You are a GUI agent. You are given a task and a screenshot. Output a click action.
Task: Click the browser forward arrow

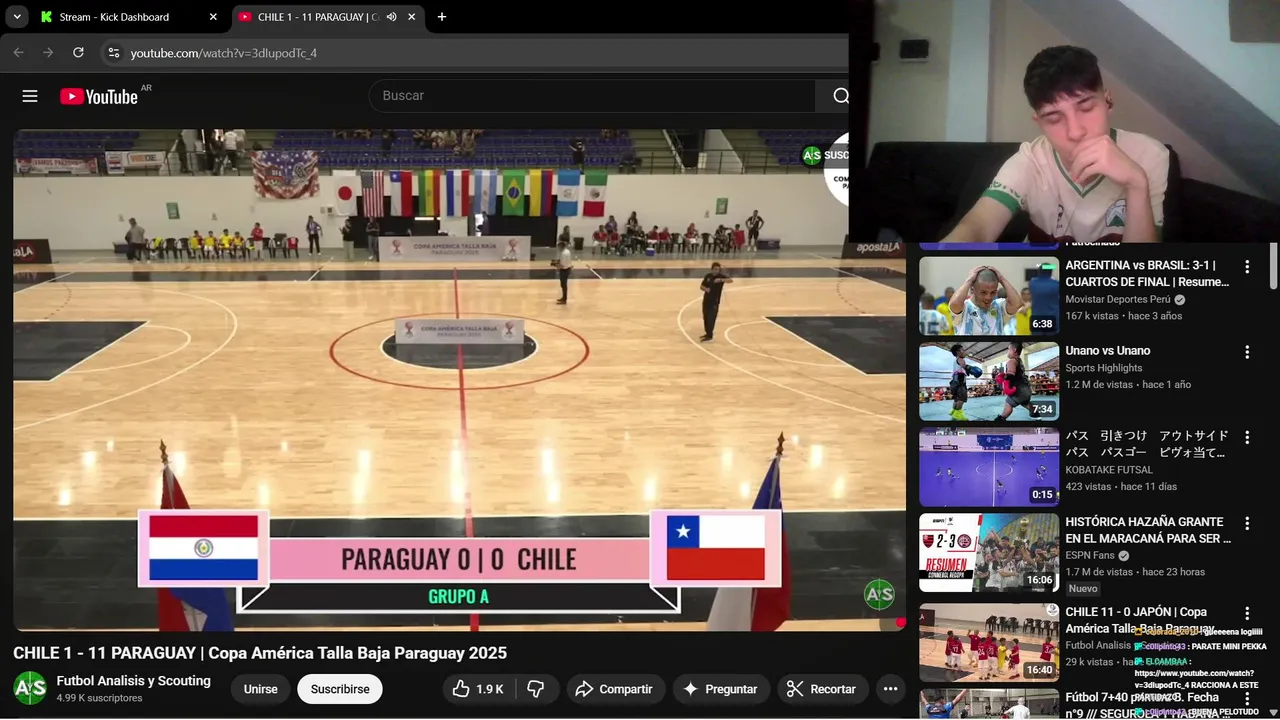[x=48, y=53]
